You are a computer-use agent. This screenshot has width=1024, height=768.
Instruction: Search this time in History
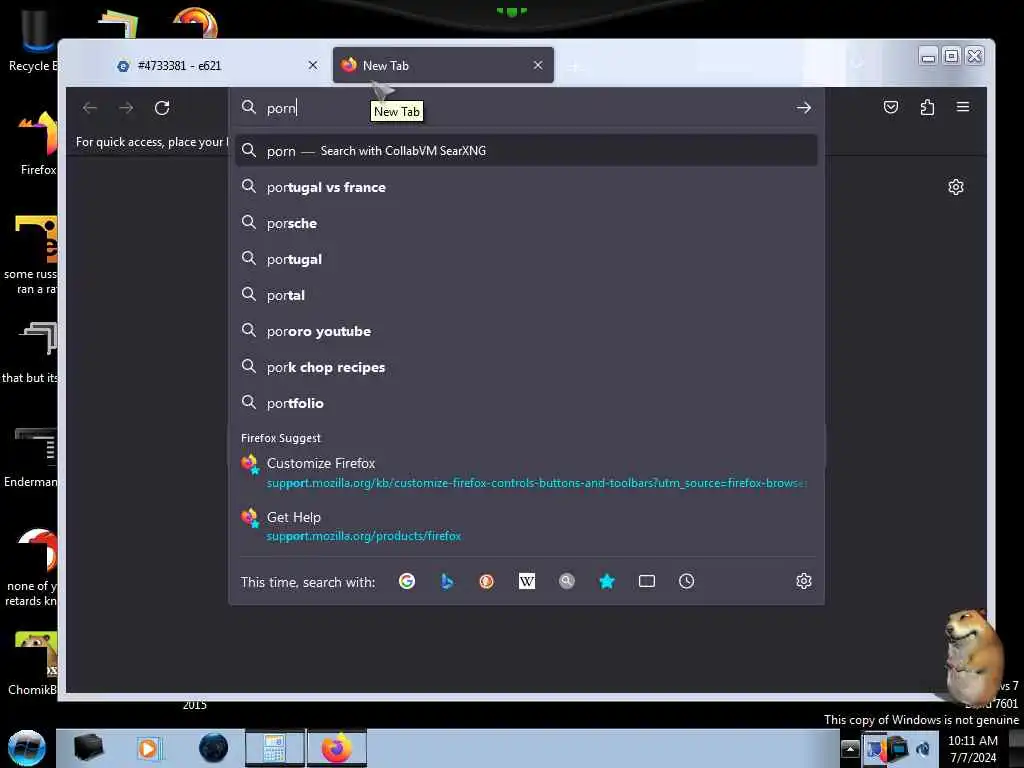point(686,581)
